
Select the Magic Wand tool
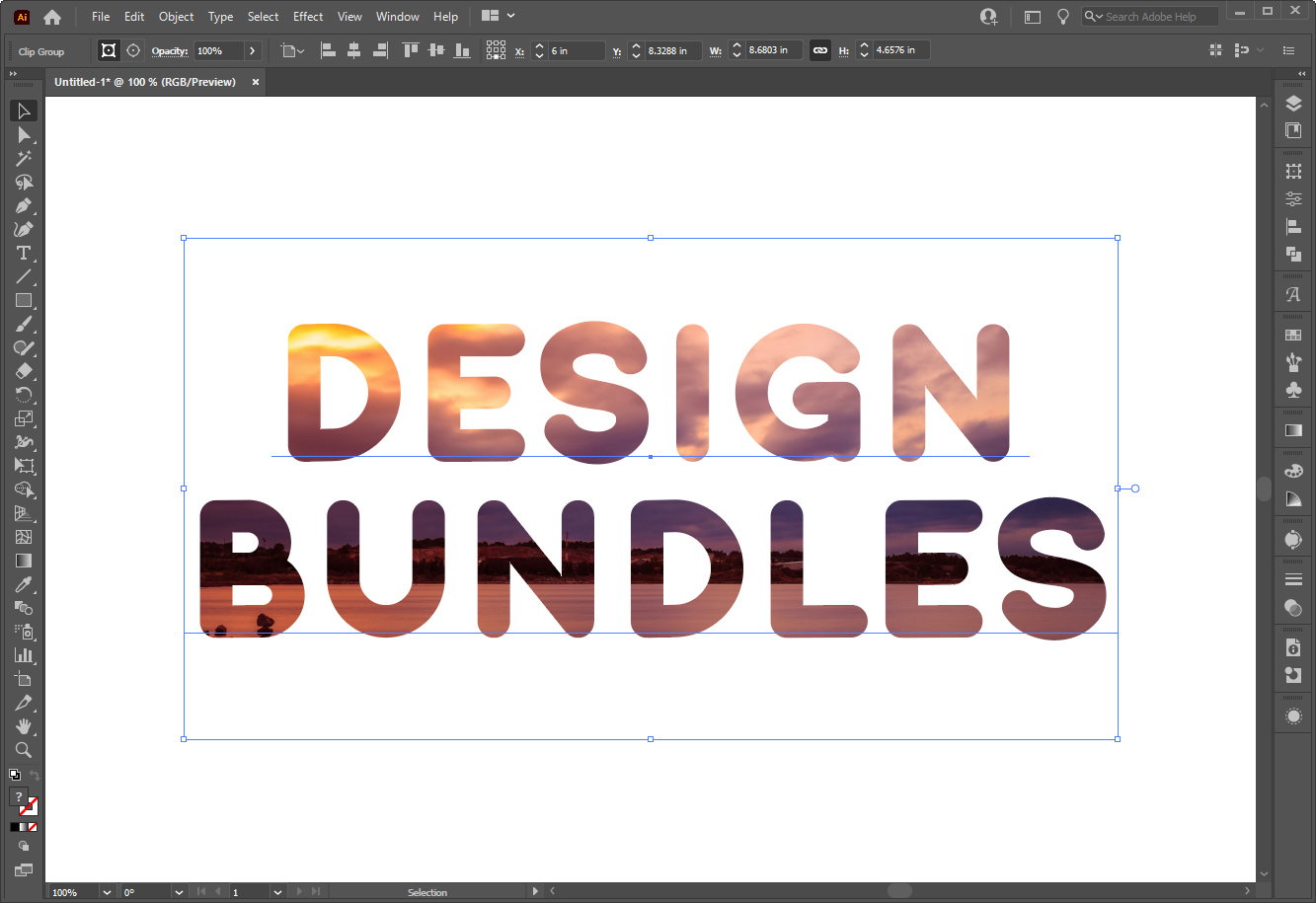click(24, 158)
